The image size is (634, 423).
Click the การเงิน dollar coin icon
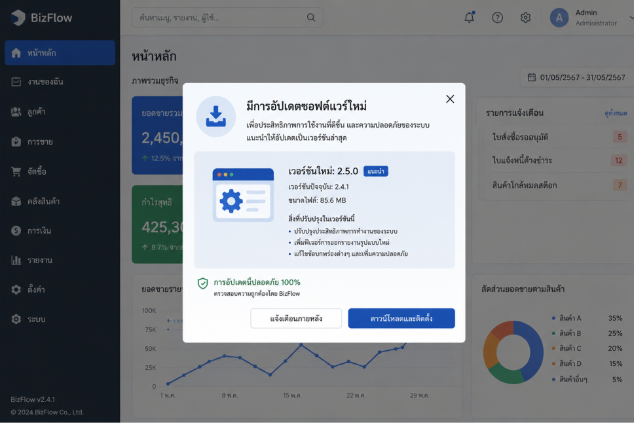click(16, 231)
